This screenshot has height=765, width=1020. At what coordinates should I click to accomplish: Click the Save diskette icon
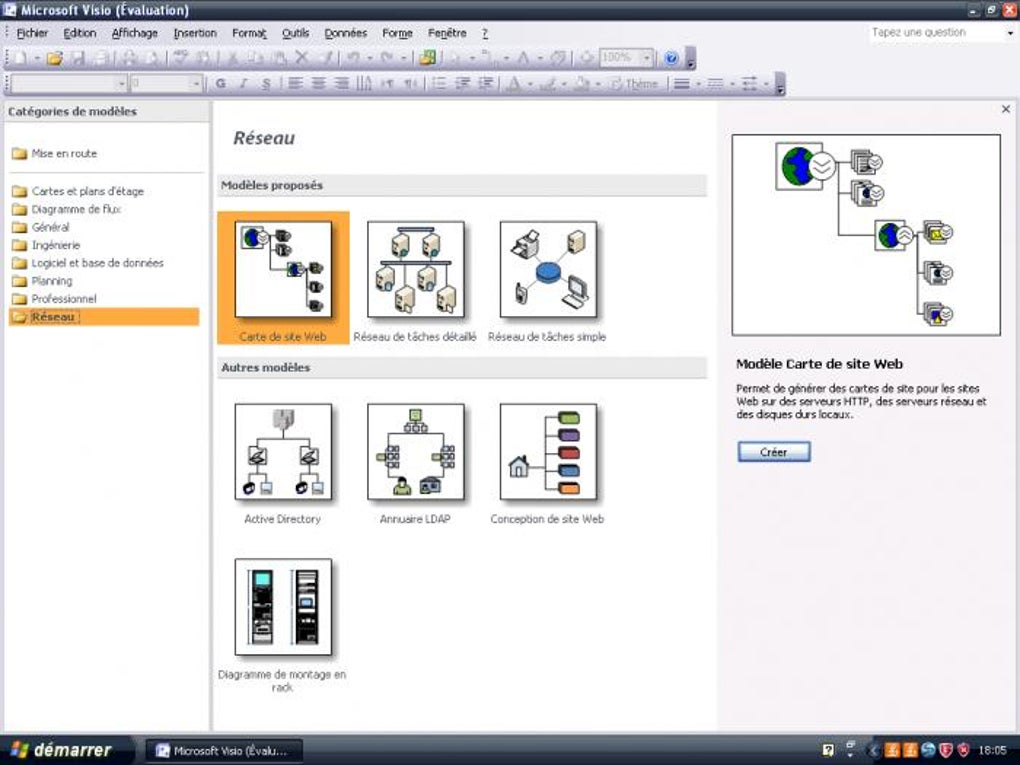(79, 58)
